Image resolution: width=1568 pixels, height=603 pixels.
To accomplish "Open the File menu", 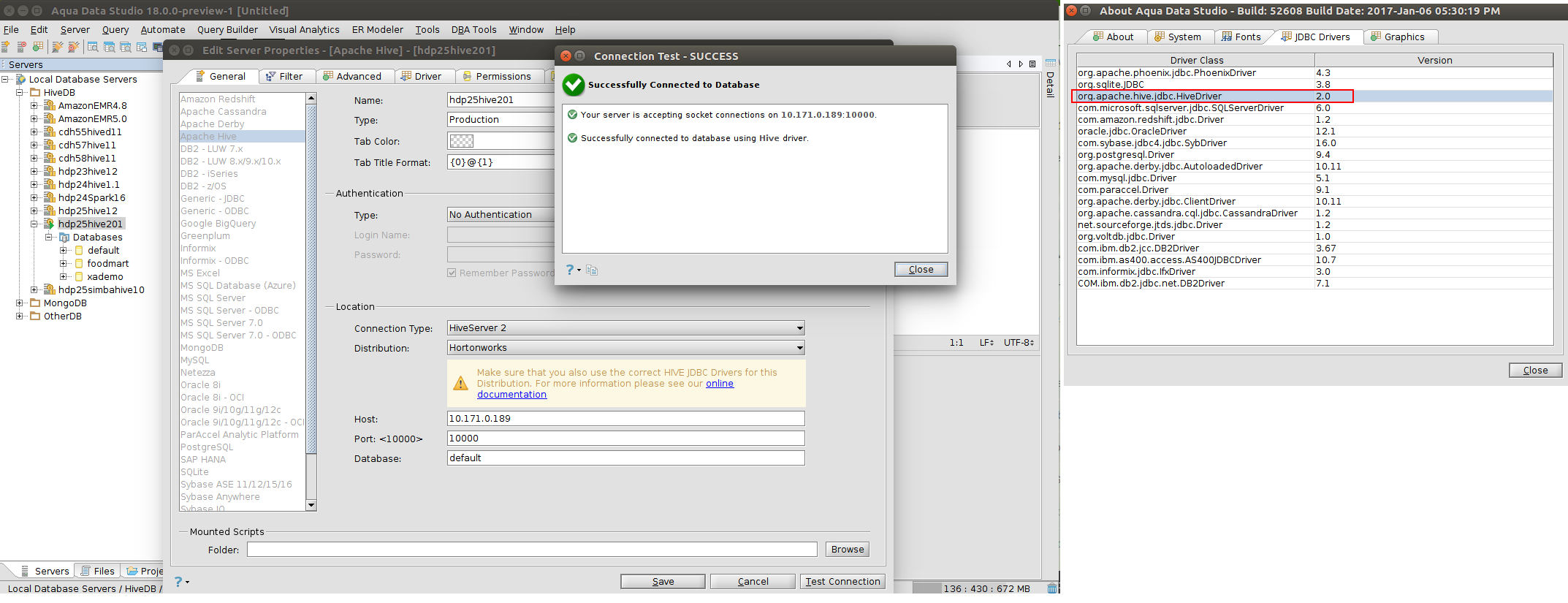I will (12, 30).
